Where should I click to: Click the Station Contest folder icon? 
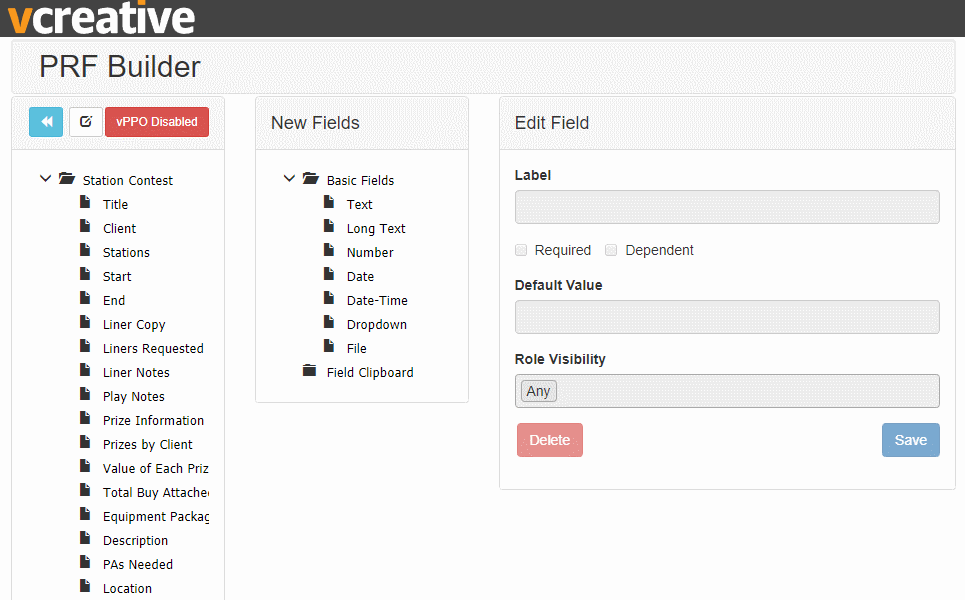[66, 178]
